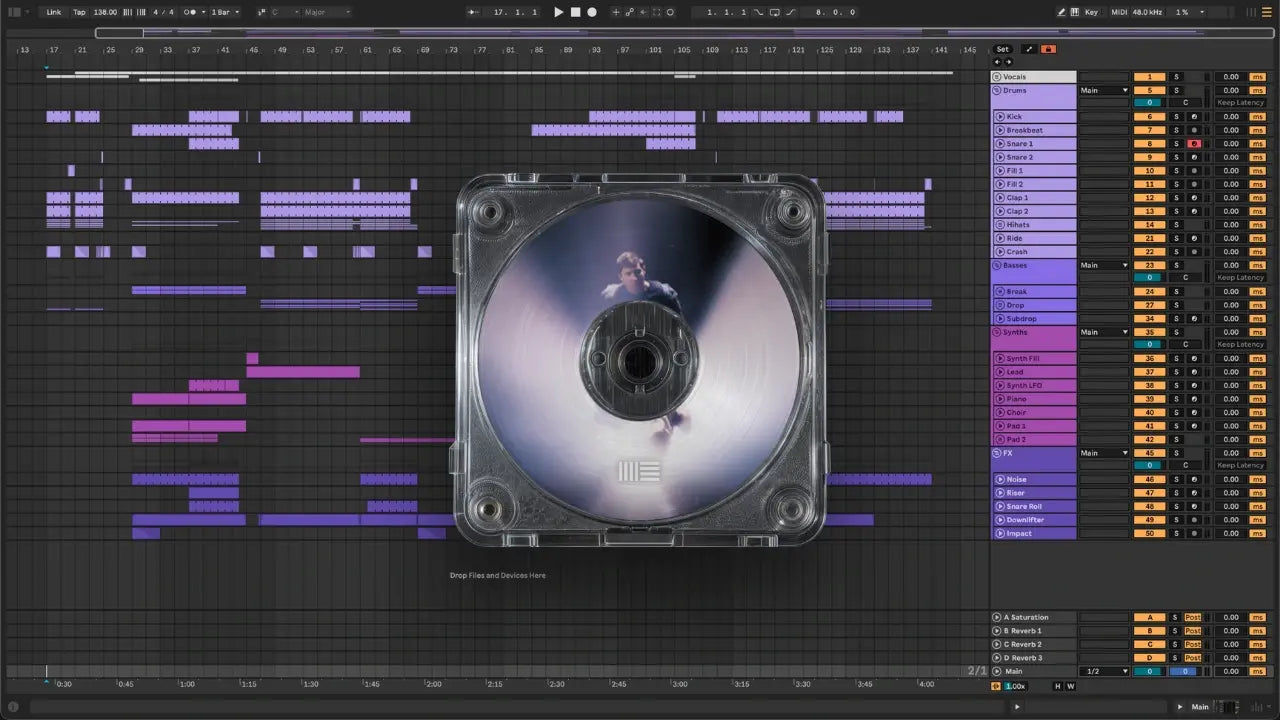The width and height of the screenshot is (1280, 720).
Task: Open the Drums group output Main dropdown
Action: click(x=1104, y=90)
